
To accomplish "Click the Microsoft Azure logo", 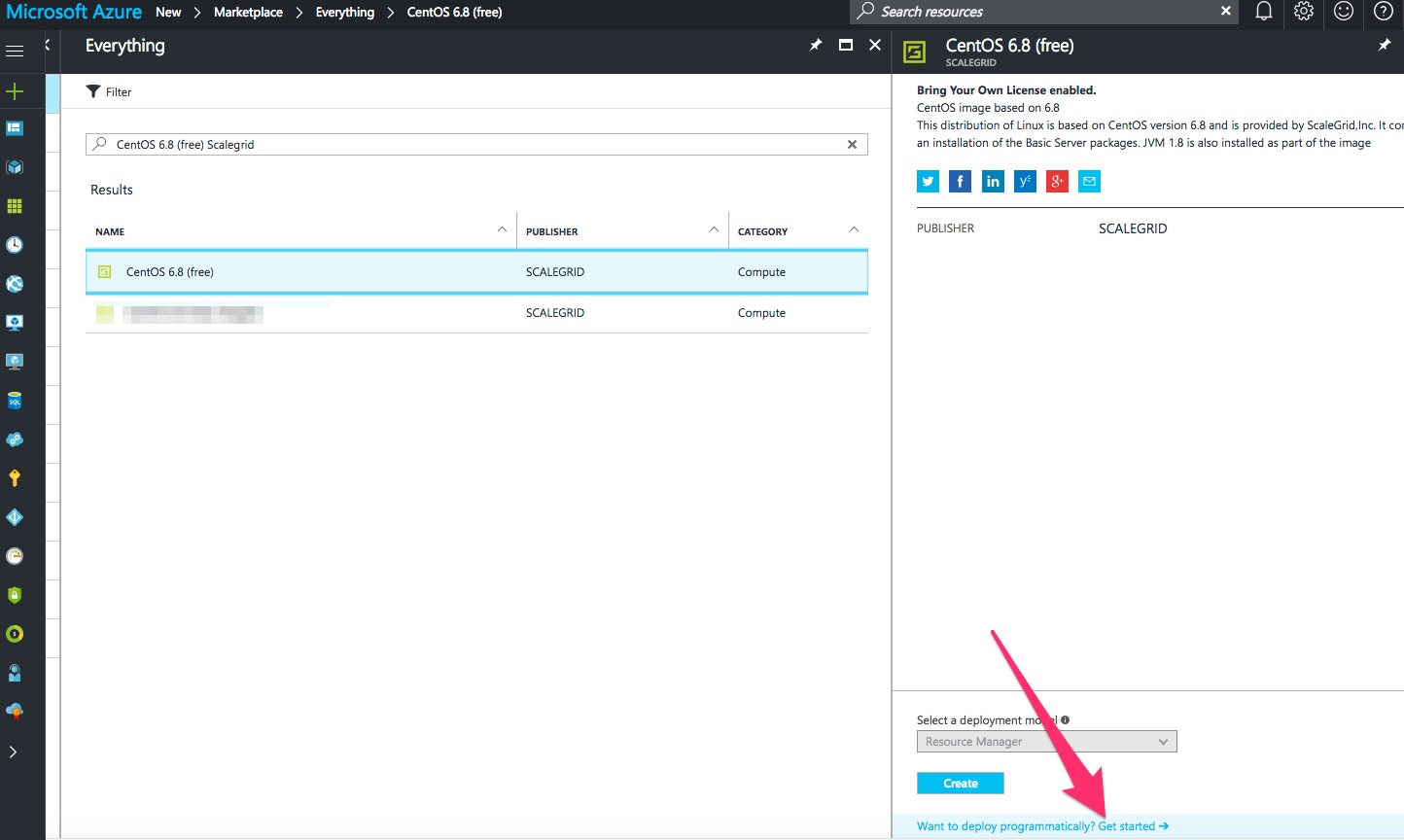I will (74, 12).
